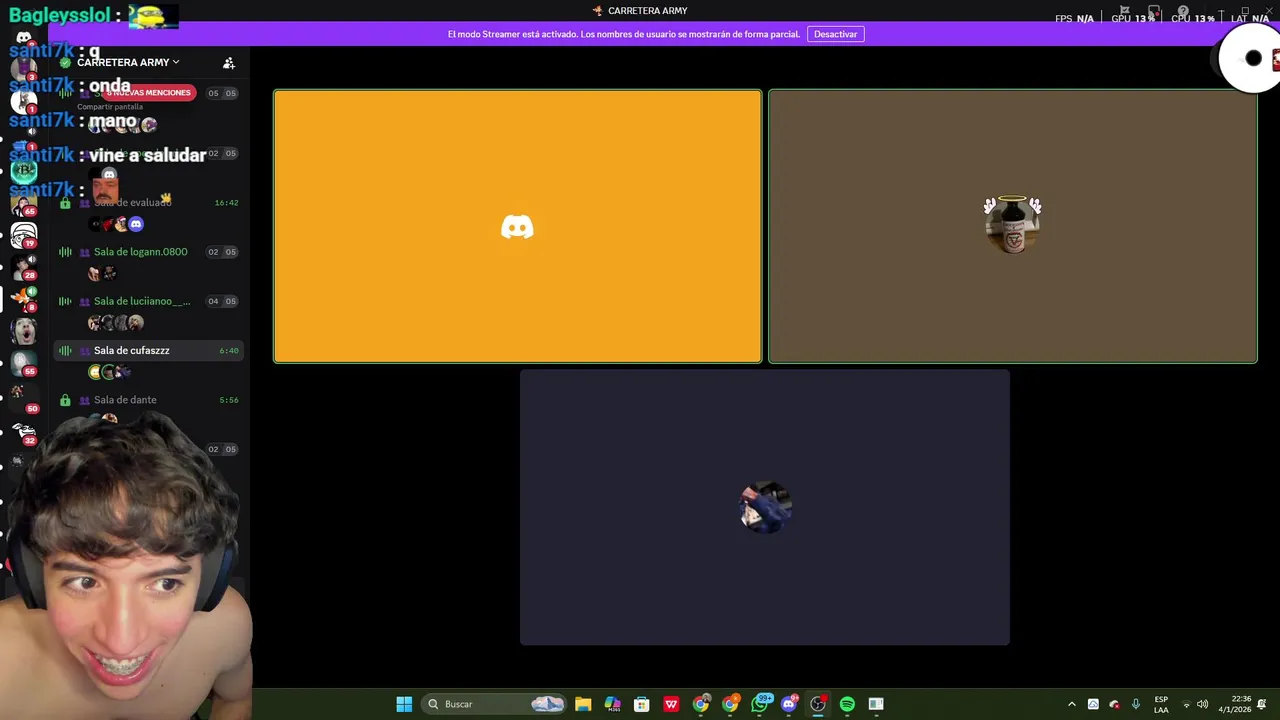Screen dimensions: 1280x720
Task: Open Spotify from the taskbar
Action: pyautogui.click(x=847, y=704)
